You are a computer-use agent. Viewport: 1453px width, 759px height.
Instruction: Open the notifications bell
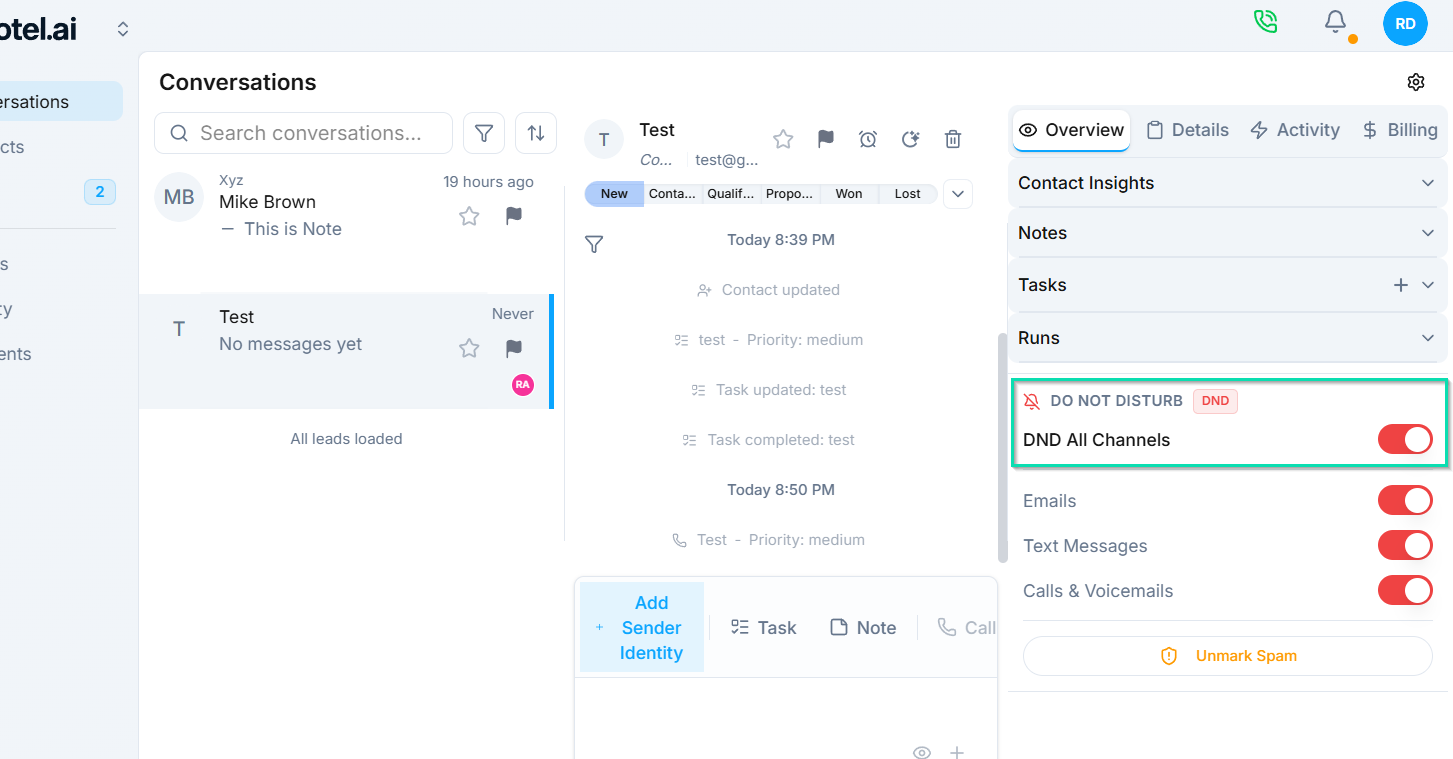coord(1335,22)
